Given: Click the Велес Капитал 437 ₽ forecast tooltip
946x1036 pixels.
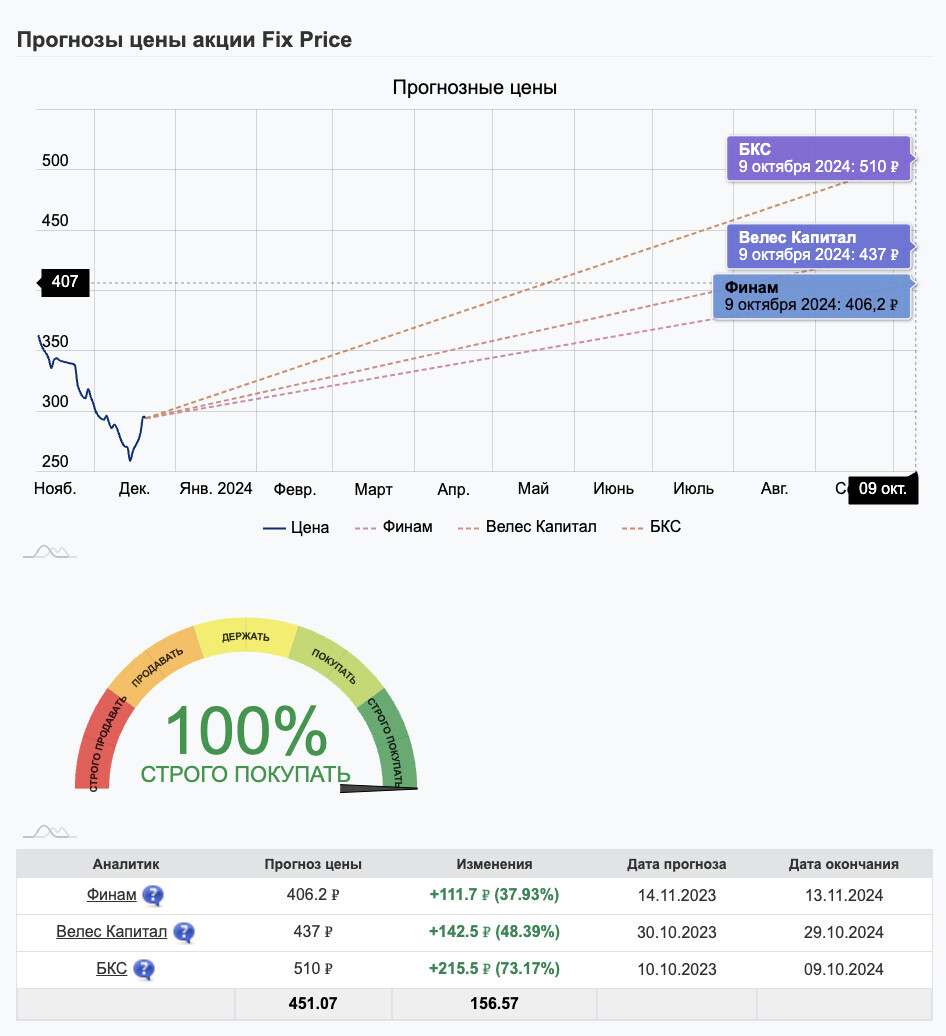Looking at the screenshot, I should point(819,246).
